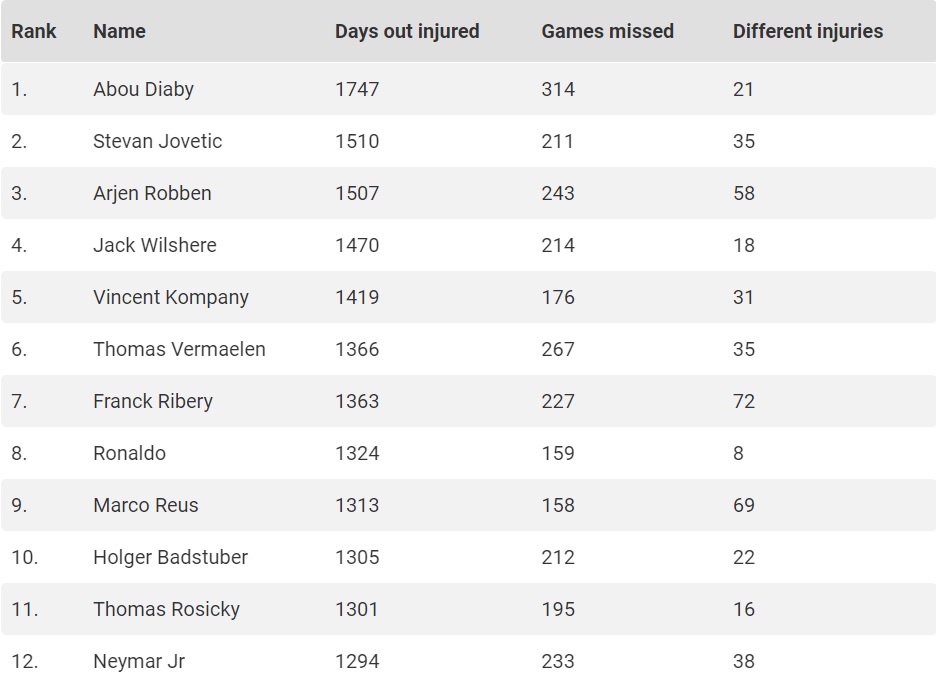Image resolution: width=936 pixels, height=686 pixels.
Task: Click the Different injuries column header
Action: [x=807, y=31]
